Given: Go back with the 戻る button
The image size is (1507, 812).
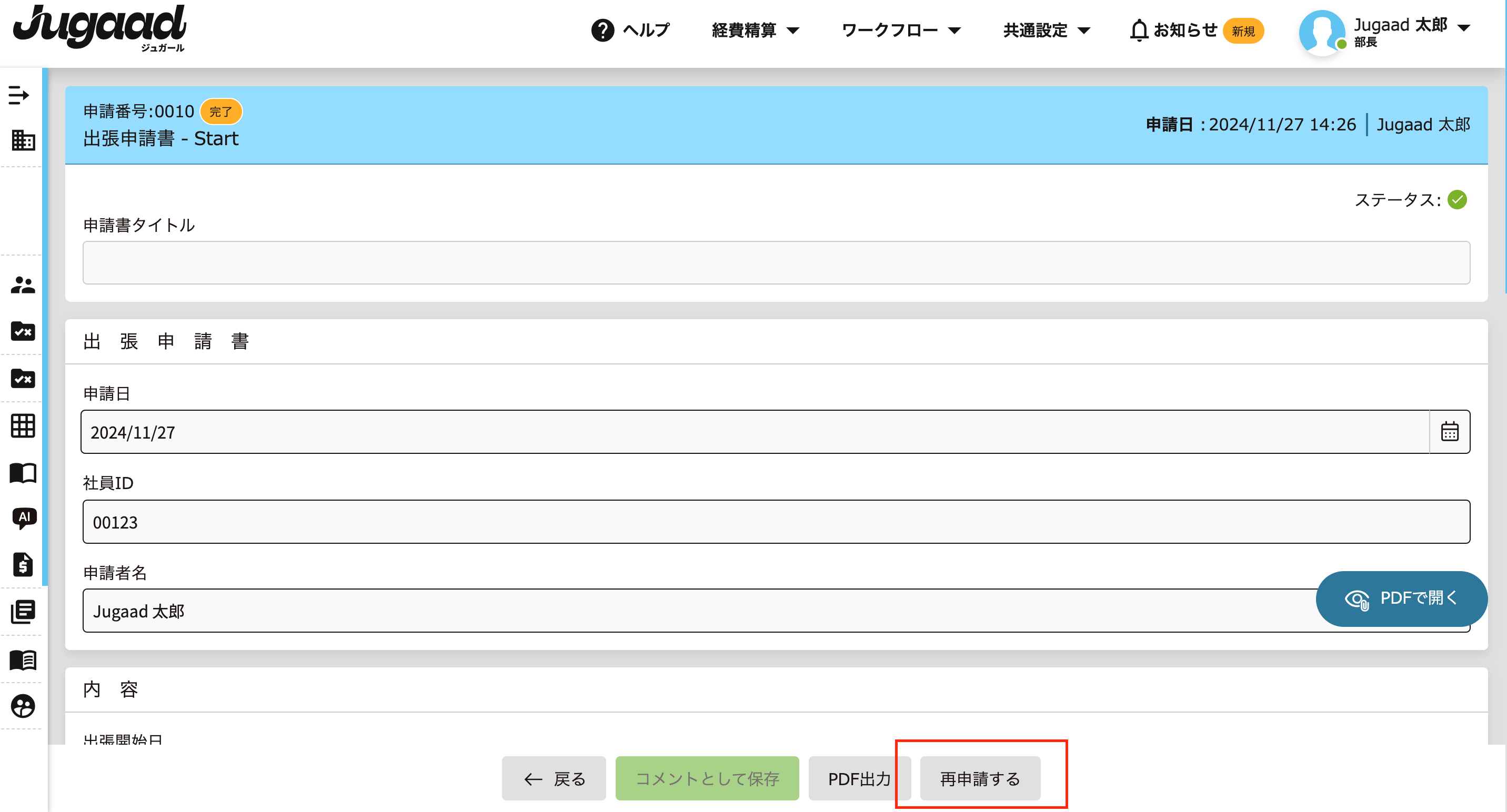Looking at the screenshot, I should point(554,779).
